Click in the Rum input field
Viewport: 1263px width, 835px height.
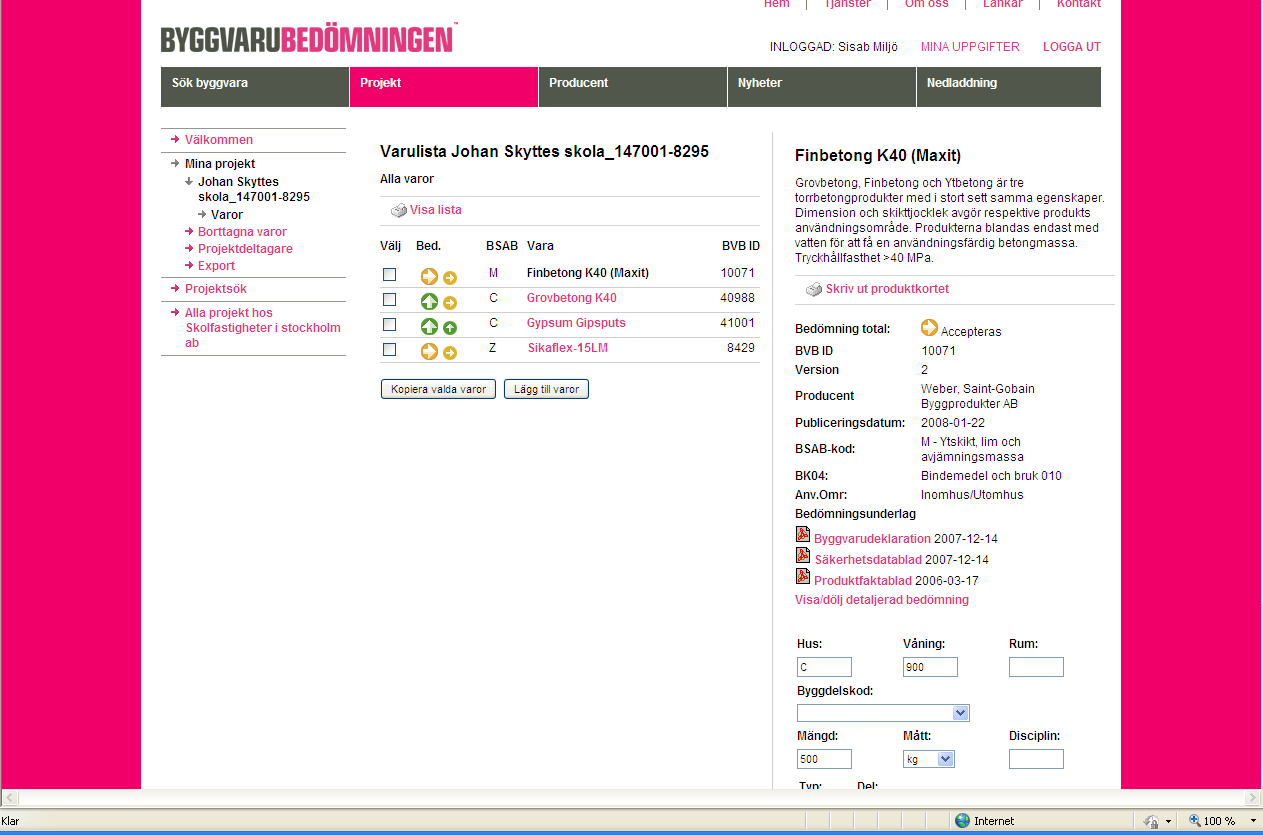point(1036,667)
